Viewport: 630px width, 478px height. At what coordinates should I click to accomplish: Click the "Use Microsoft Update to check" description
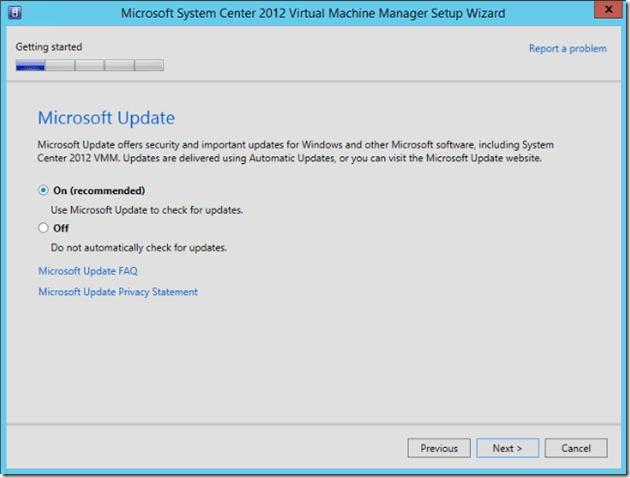point(147,209)
